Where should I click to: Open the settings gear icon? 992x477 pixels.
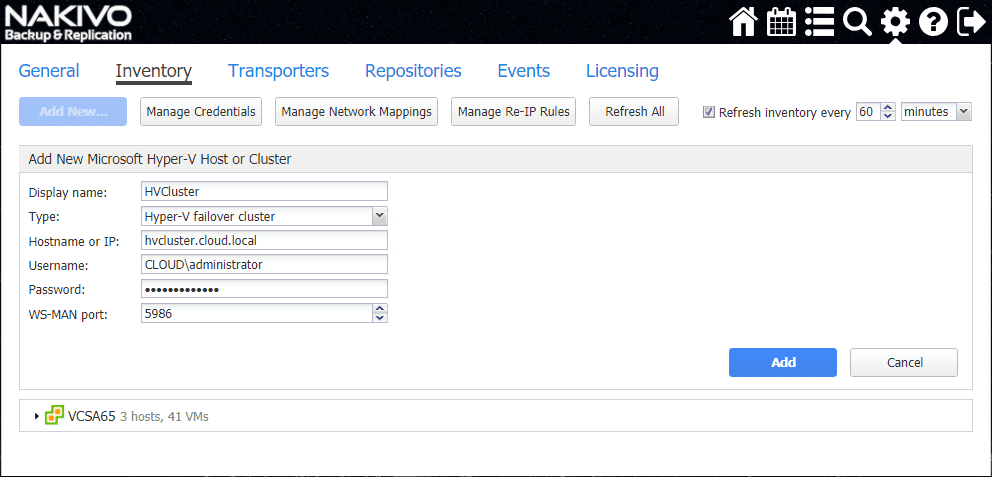coord(895,21)
